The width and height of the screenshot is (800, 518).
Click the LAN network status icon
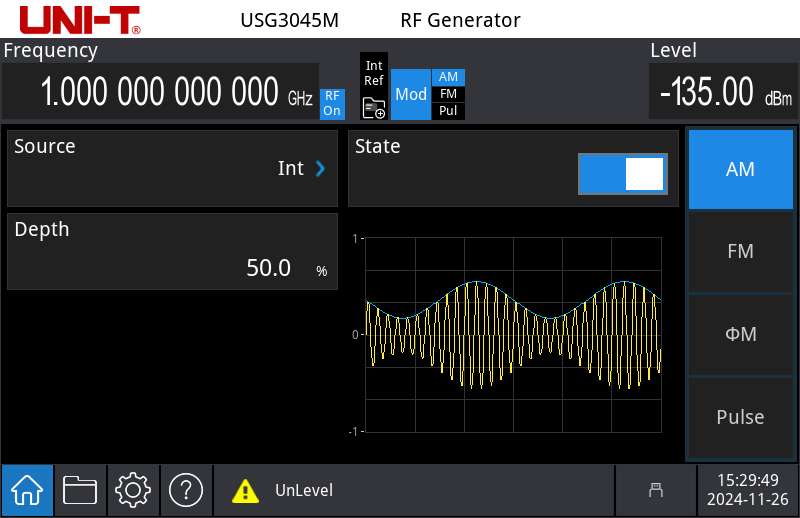point(656,490)
